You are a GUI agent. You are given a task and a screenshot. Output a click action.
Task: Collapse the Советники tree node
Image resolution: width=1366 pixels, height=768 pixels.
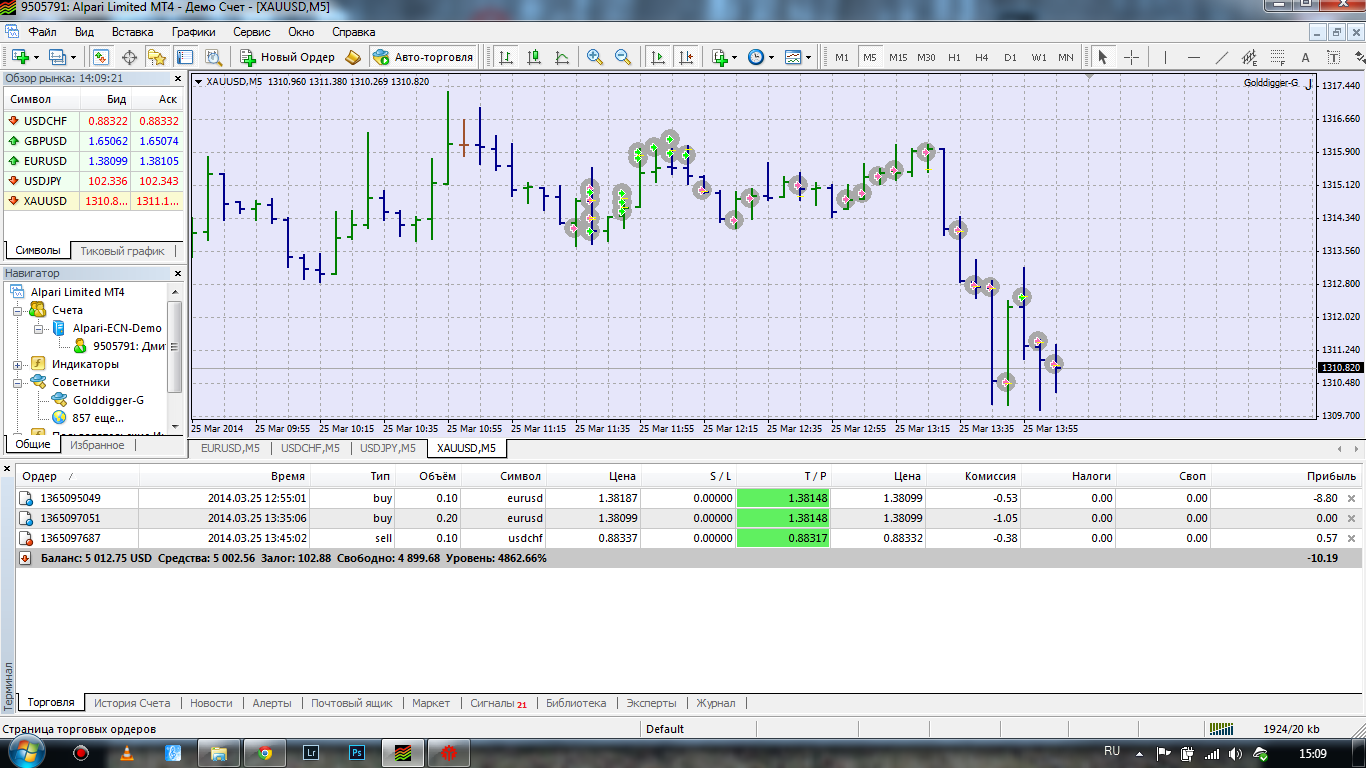18,383
